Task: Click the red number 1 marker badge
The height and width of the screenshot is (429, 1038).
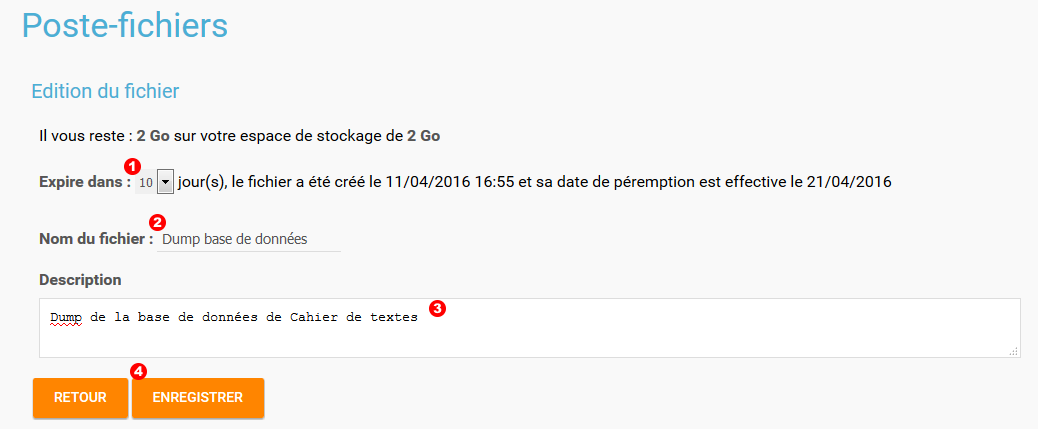Action: pyautogui.click(x=129, y=165)
